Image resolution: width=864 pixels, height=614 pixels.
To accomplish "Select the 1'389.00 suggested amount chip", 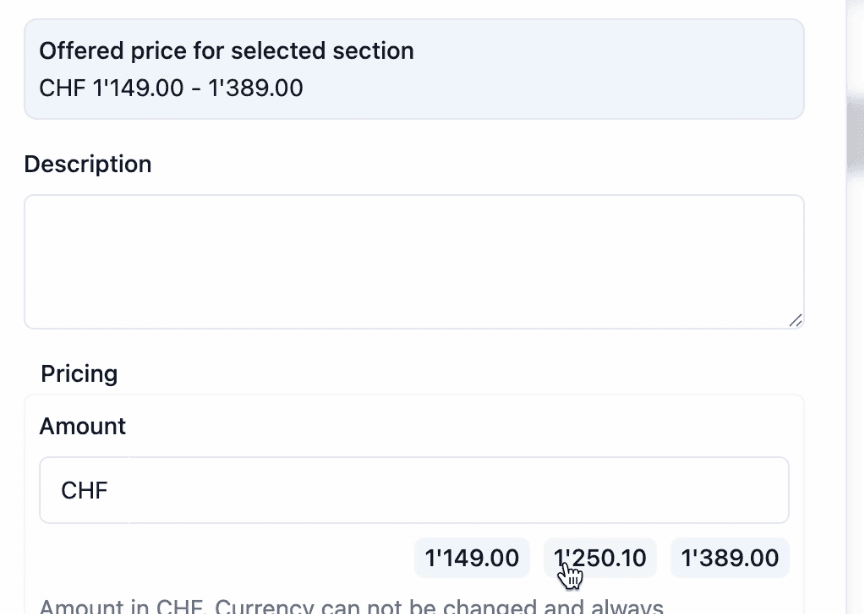I will click(x=730, y=558).
